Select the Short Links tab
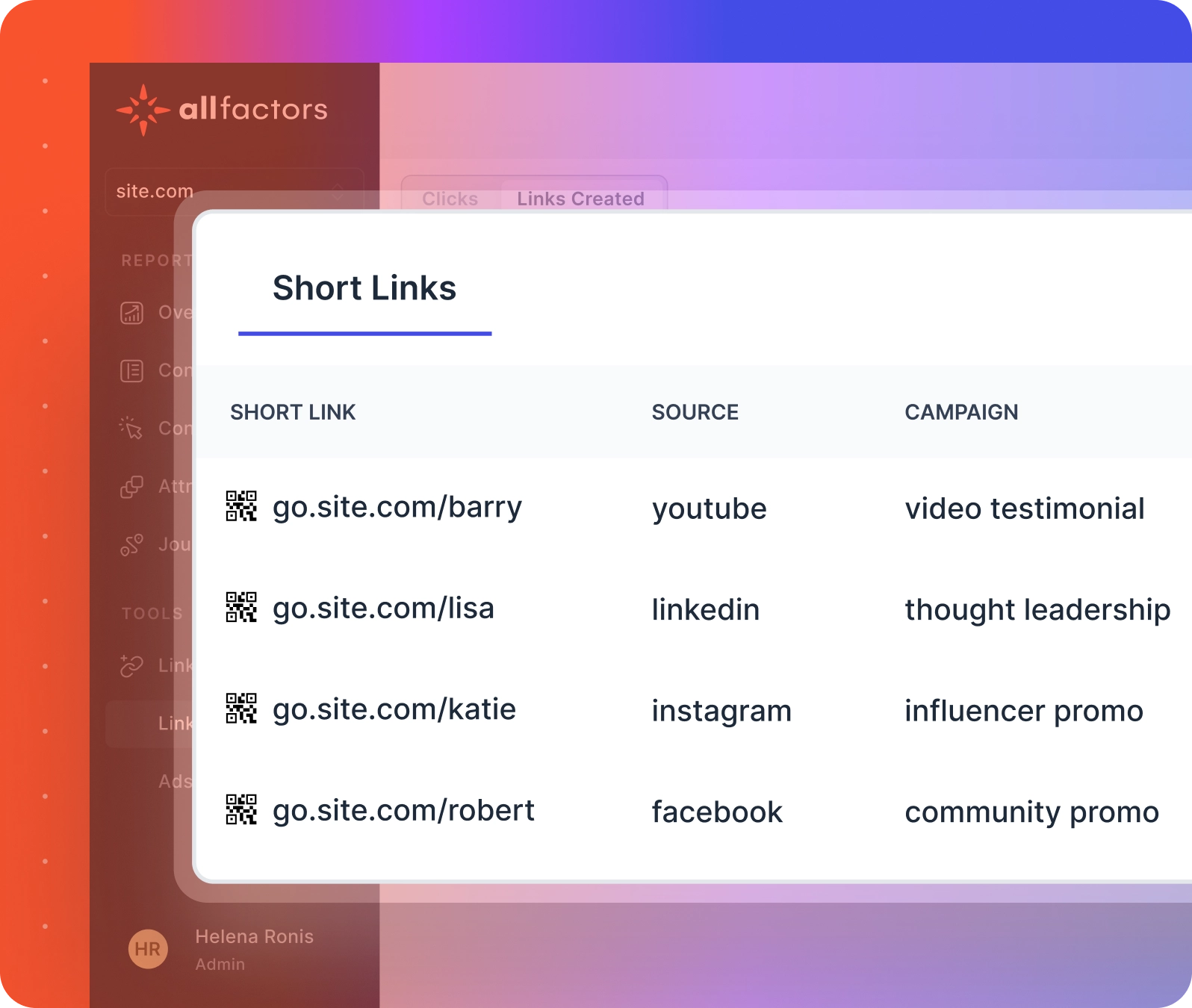The image size is (1192, 1008). tap(364, 288)
